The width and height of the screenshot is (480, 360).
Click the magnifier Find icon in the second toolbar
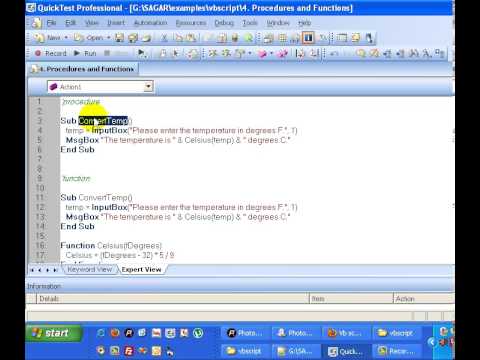pyautogui.click(x=361, y=53)
